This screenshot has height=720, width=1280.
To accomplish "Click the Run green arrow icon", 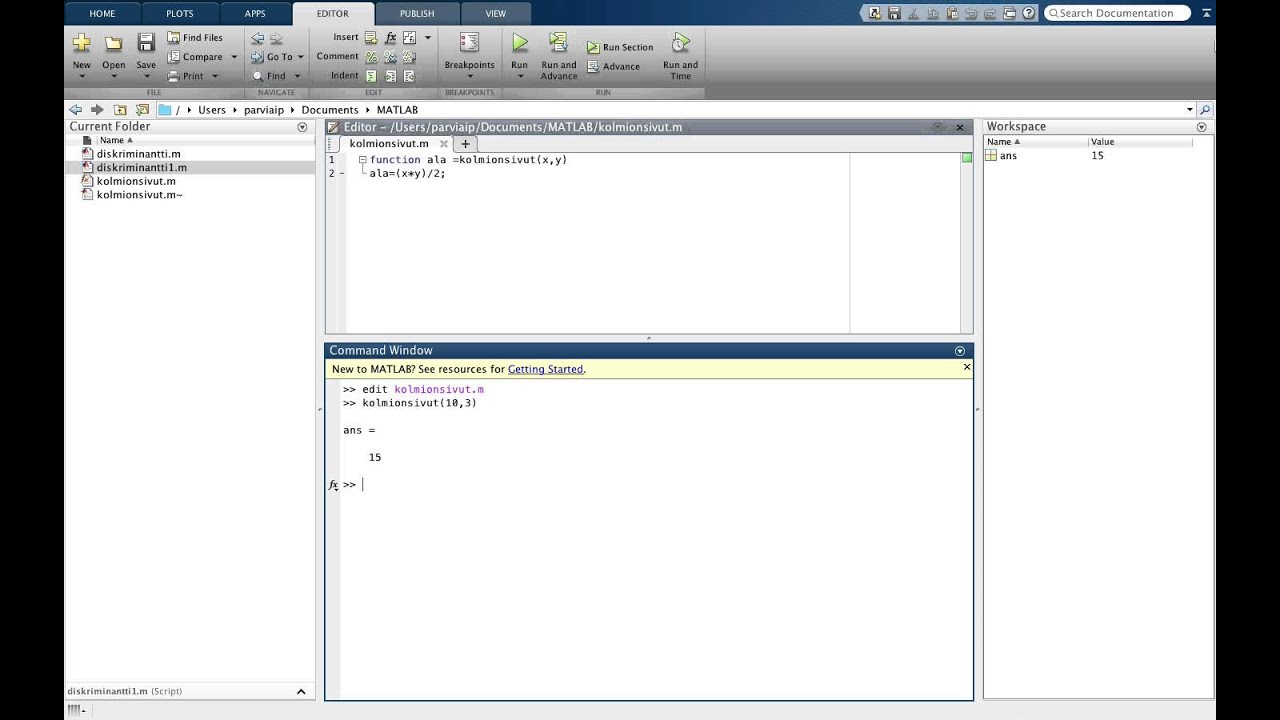I will [520, 43].
